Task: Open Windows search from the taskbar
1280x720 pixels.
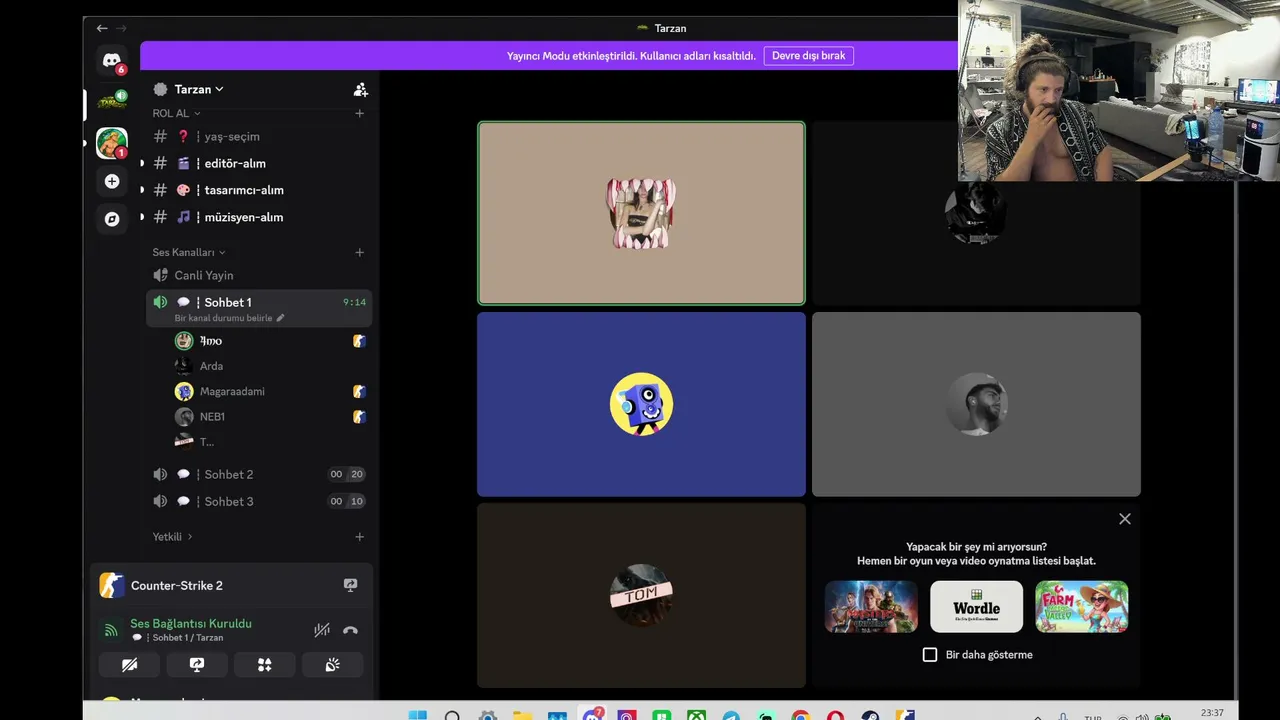Action: (x=452, y=715)
